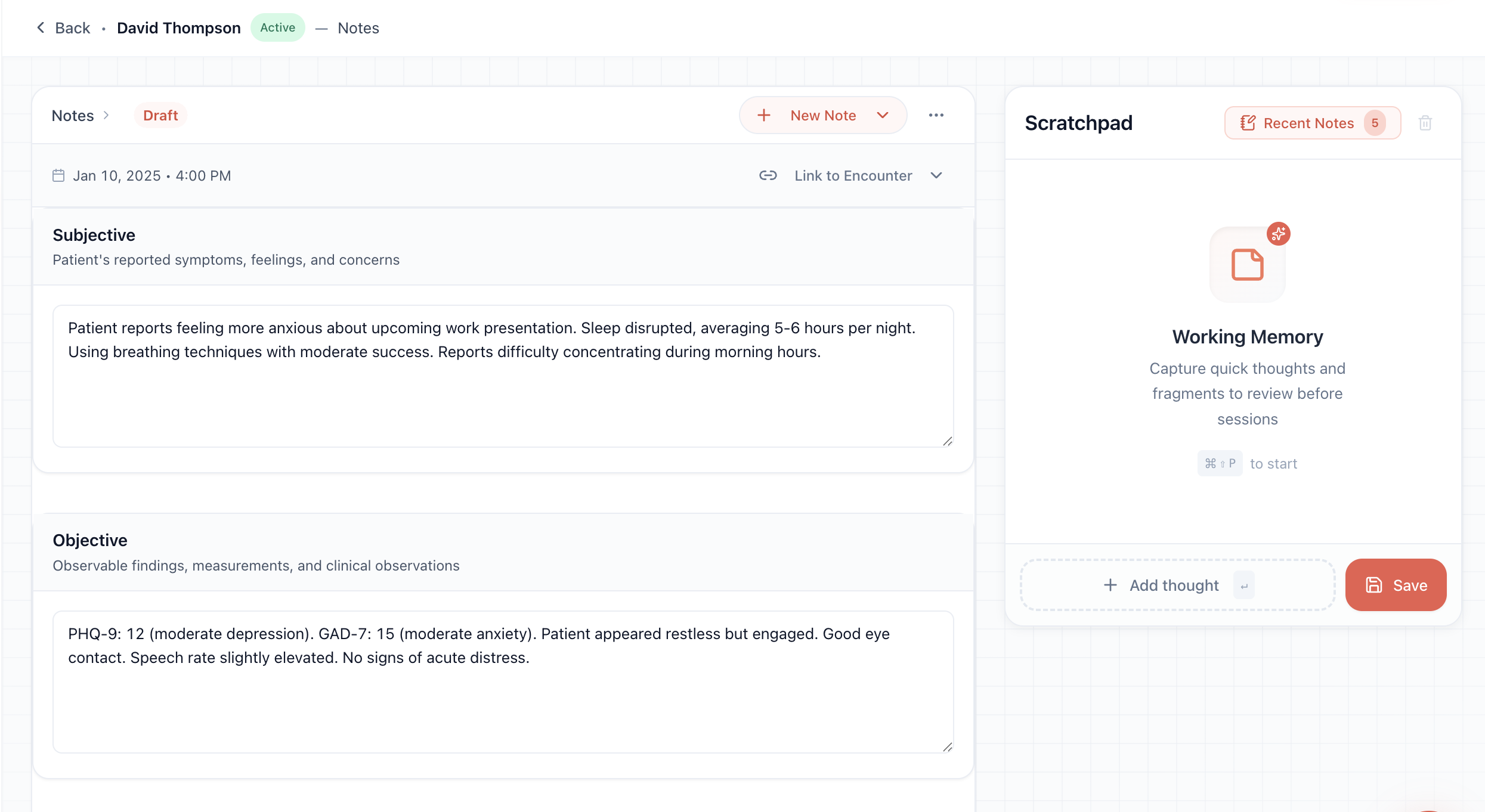The image size is (1485, 812).
Task: Save the scratchpad
Action: point(1395,585)
